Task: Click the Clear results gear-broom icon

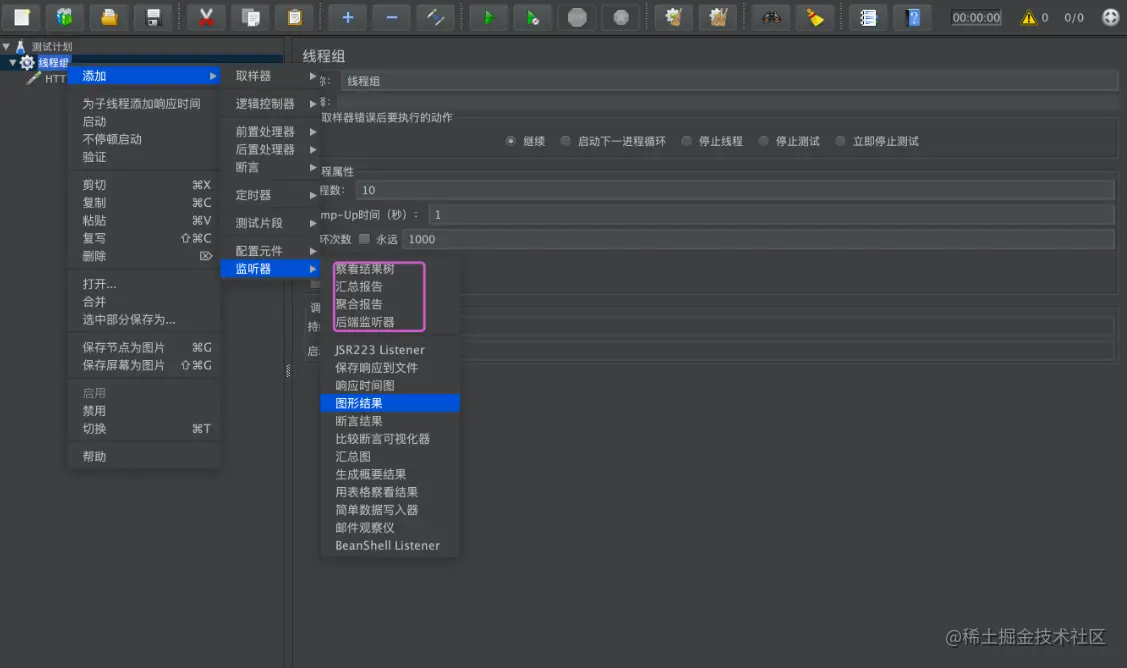Action: (x=673, y=17)
